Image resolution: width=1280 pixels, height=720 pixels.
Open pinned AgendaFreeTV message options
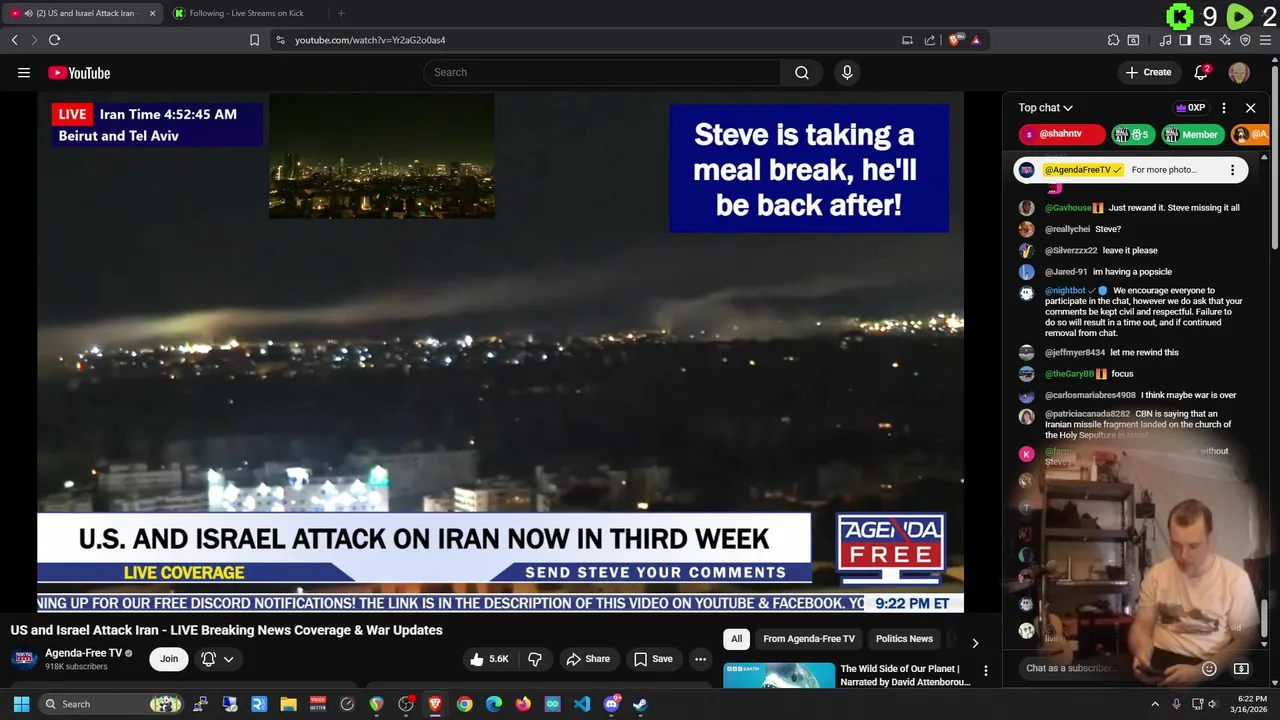click(x=1232, y=170)
